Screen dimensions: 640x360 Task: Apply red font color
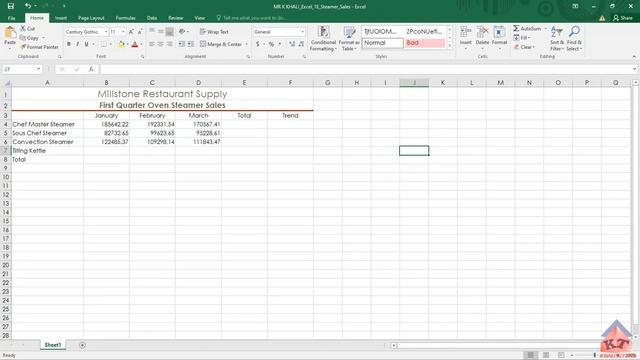pos(135,44)
